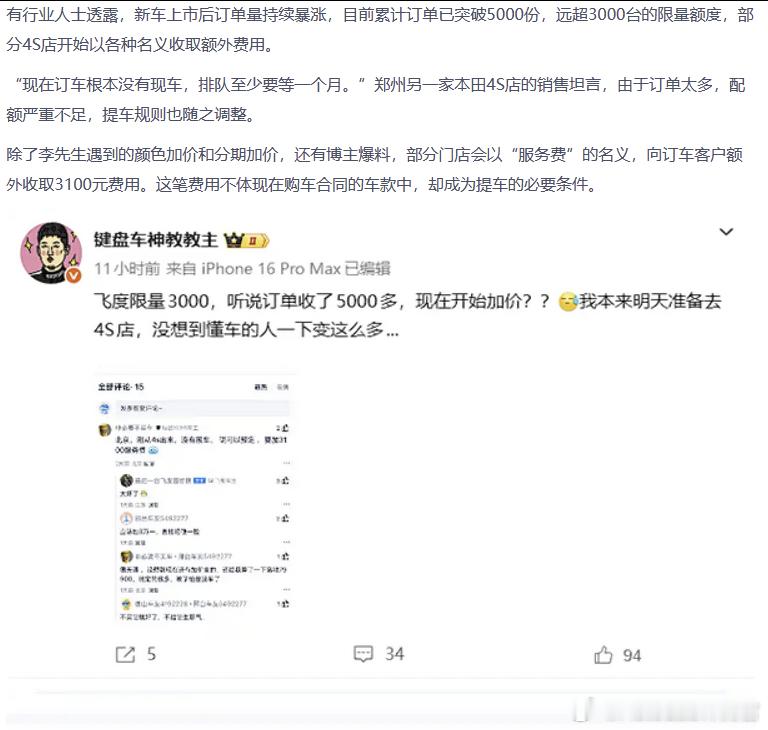The image size is (768, 730).
Task: Click the paragraph starting 有行业人士透露
Action: tap(380, 29)
